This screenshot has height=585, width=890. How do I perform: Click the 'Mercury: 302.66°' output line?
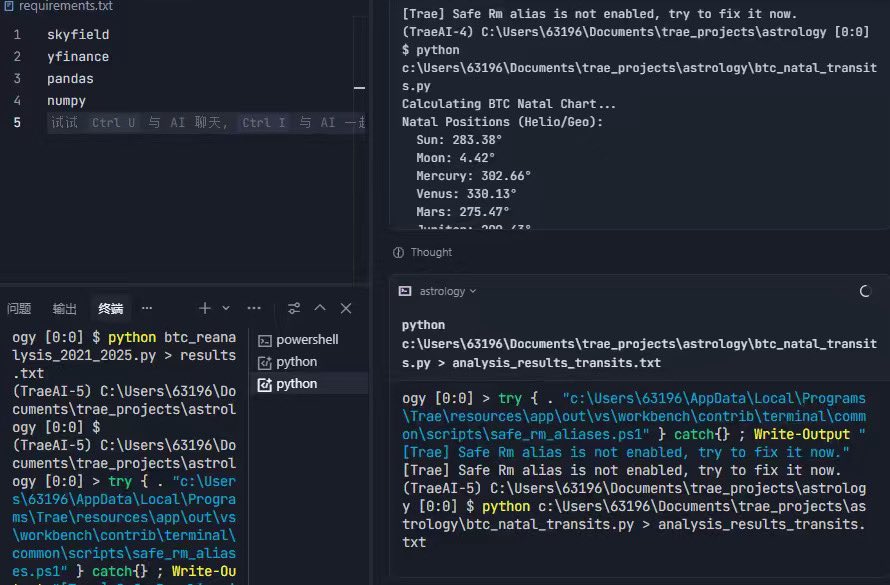pos(473,176)
